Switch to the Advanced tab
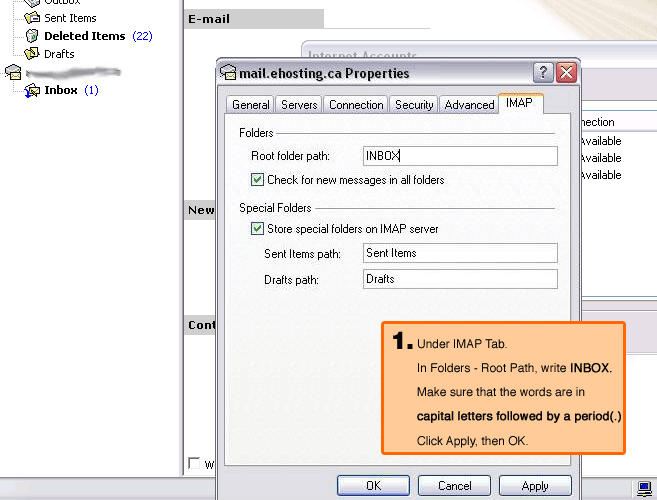The image size is (657, 500). point(469,105)
